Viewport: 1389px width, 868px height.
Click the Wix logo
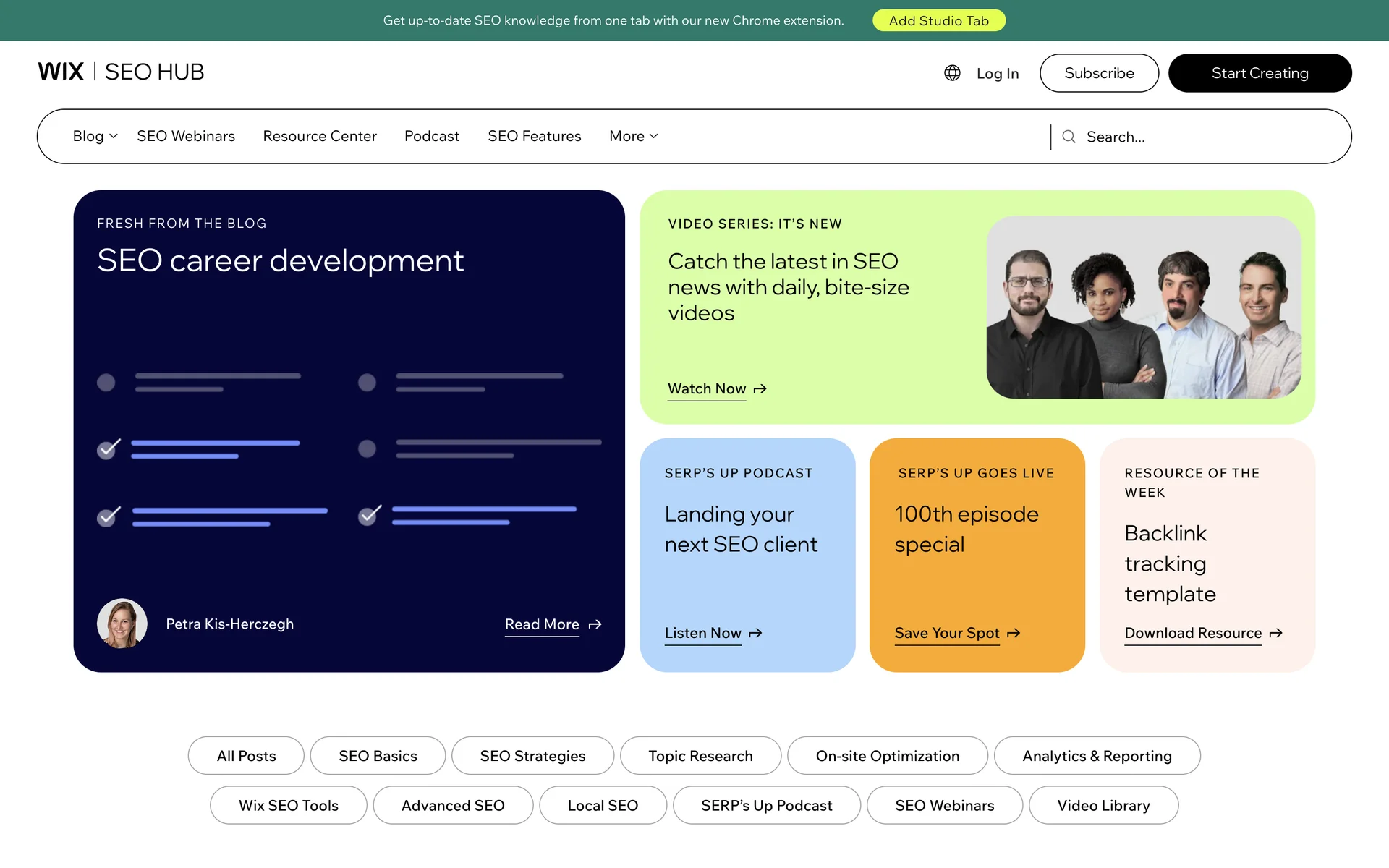click(x=61, y=72)
